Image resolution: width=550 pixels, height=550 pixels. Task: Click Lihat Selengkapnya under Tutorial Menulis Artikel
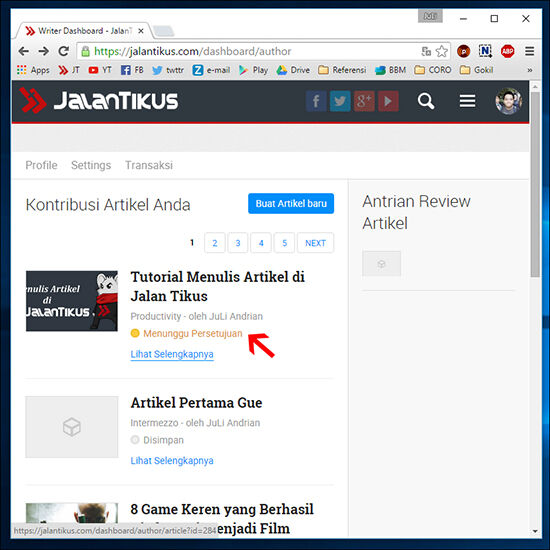coord(172,354)
